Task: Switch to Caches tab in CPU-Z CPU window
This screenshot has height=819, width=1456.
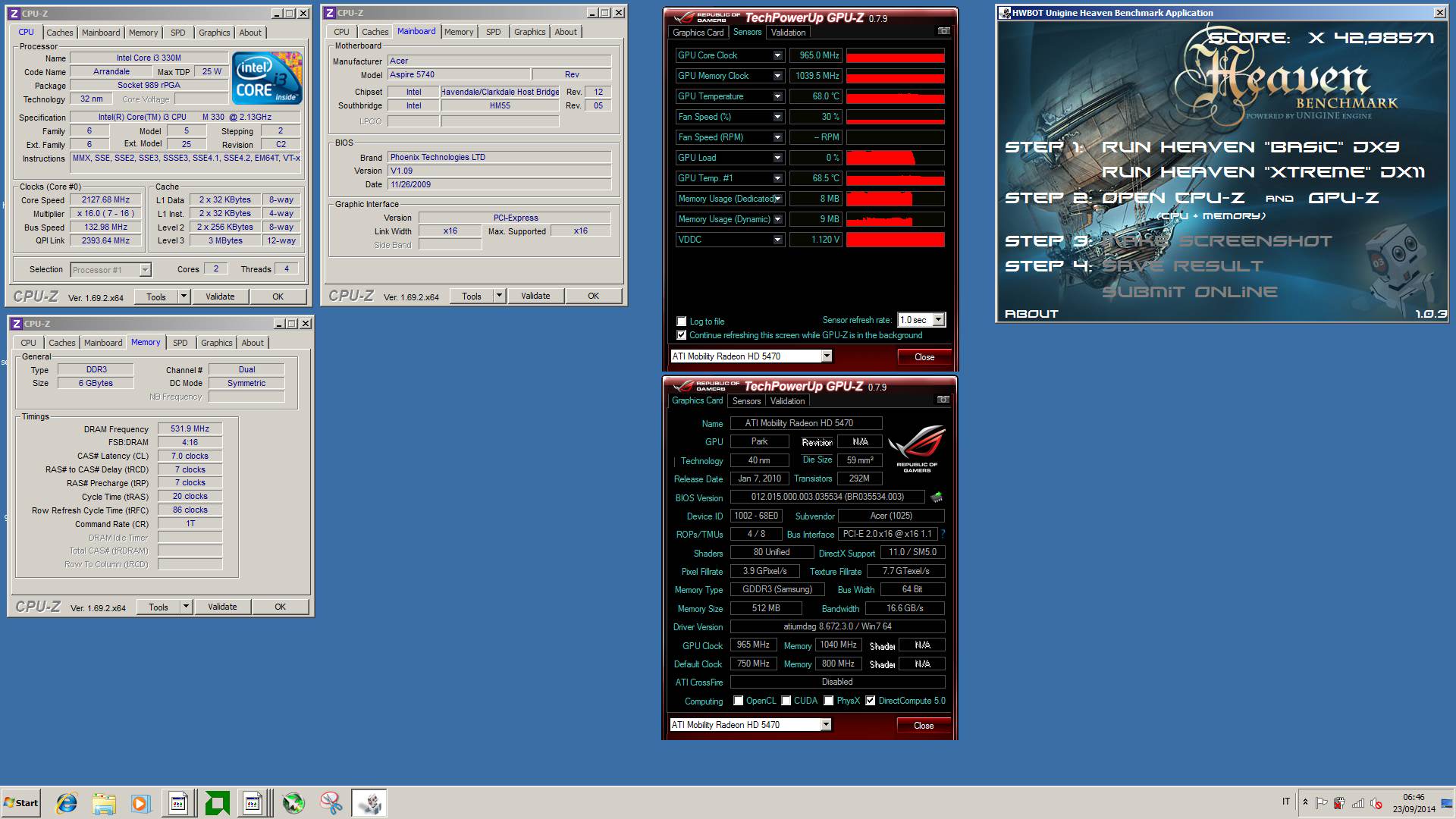Action: pyautogui.click(x=60, y=33)
